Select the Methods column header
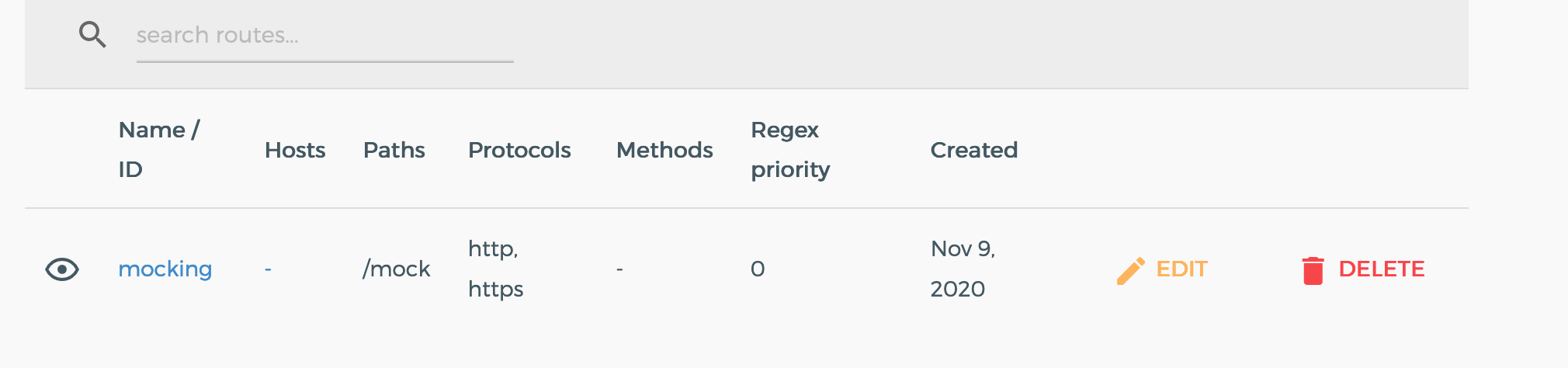1568x368 pixels. [x=664, y=150]
